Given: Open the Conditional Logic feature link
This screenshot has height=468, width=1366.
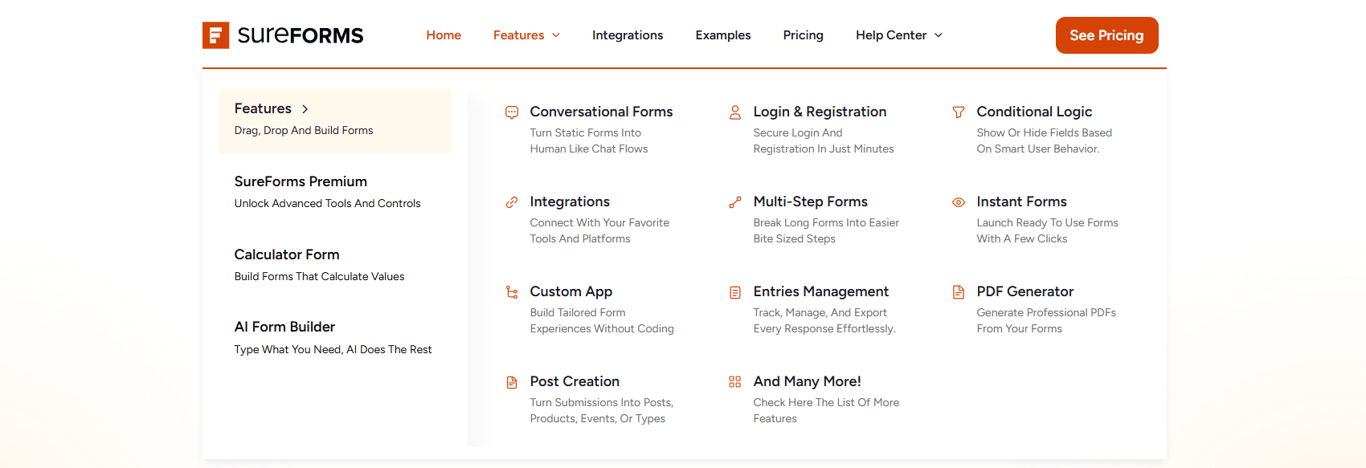Looking at the screenshot, I should coord(1034,112).
